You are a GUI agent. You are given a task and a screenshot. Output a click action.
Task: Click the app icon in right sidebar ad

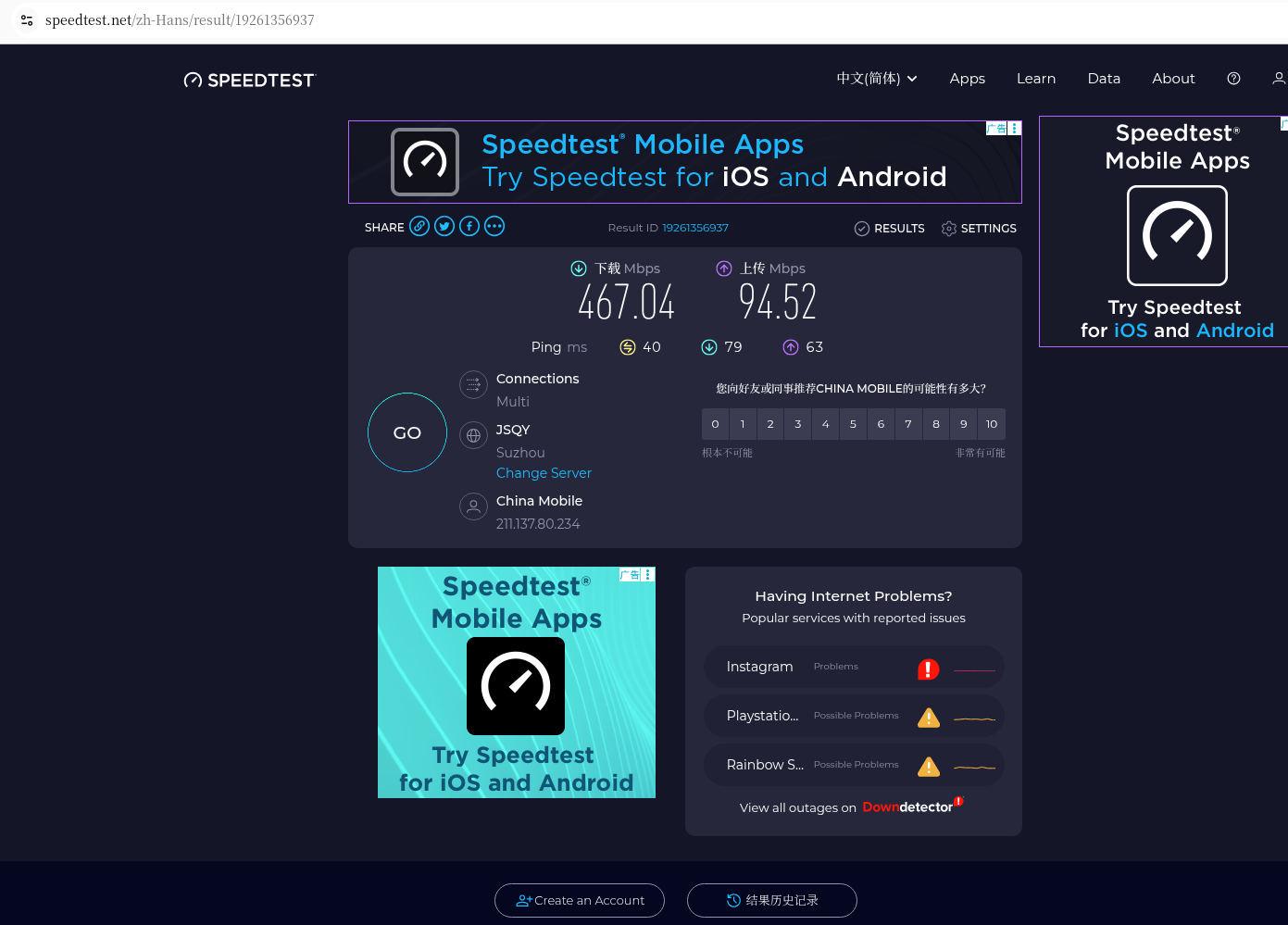(x=1177, y=235)
